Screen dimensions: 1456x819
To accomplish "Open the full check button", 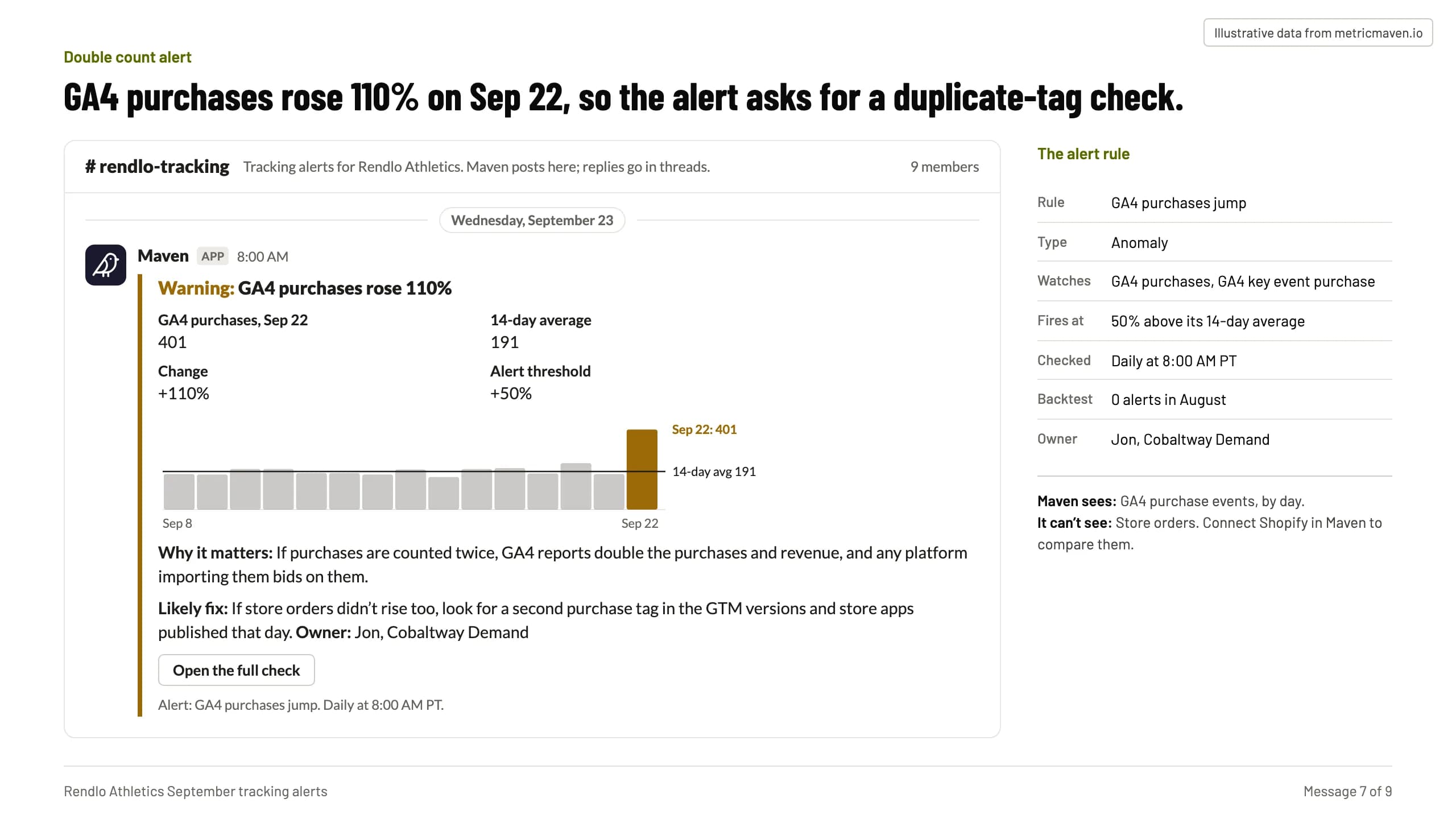I will [x=236, y=670].
